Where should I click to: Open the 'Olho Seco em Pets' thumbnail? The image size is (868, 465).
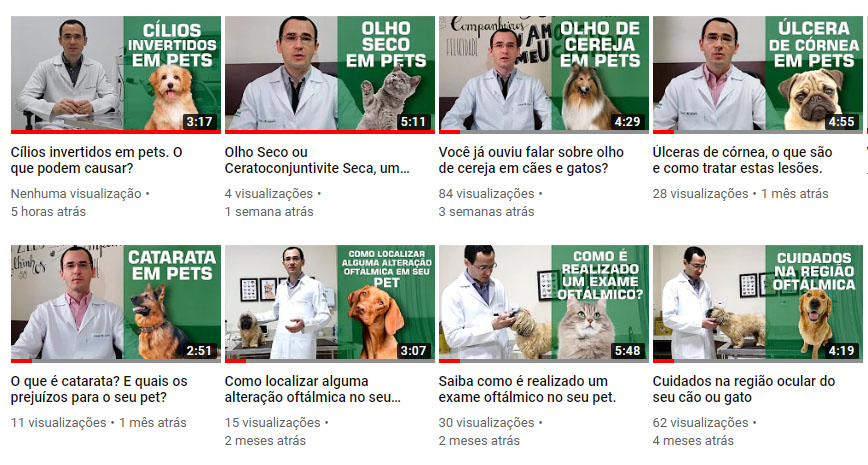coord(329,75)
